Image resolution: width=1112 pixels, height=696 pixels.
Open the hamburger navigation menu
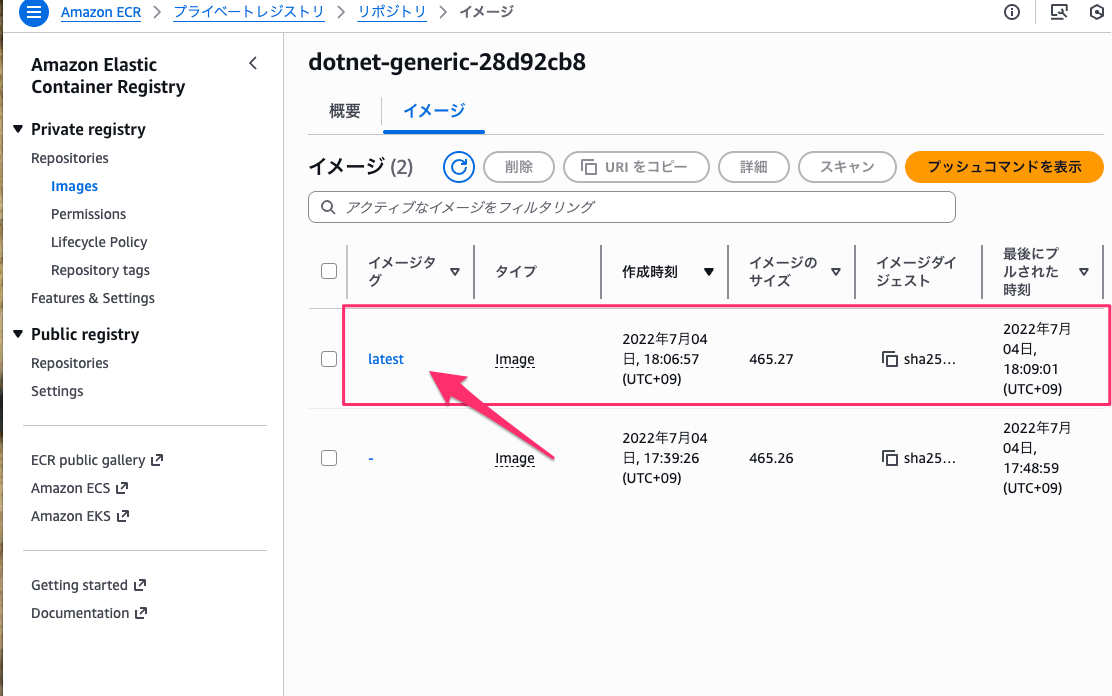click(34, 13)
